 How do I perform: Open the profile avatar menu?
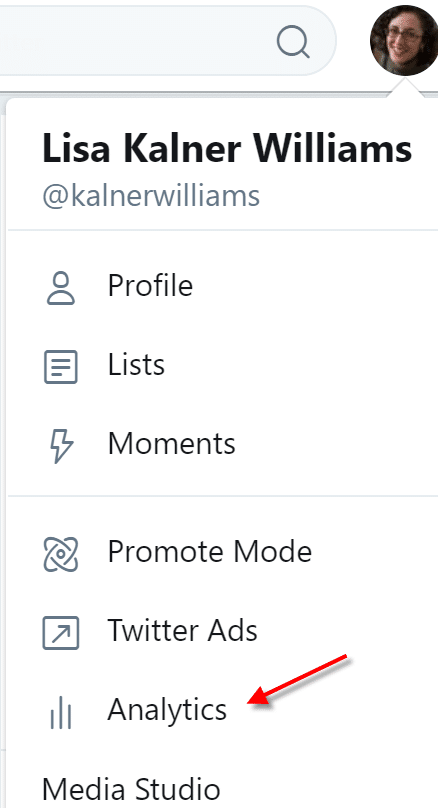point(404,40)
